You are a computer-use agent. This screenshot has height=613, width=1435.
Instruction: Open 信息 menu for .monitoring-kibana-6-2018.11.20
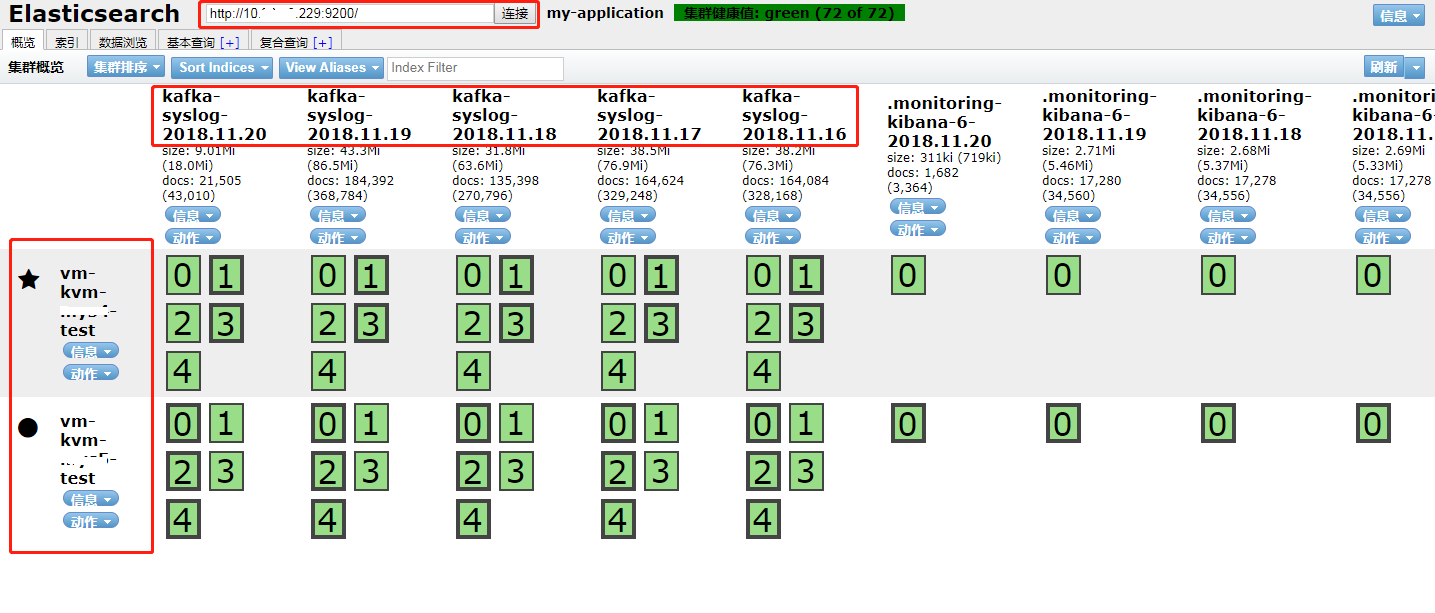[918, 207]
